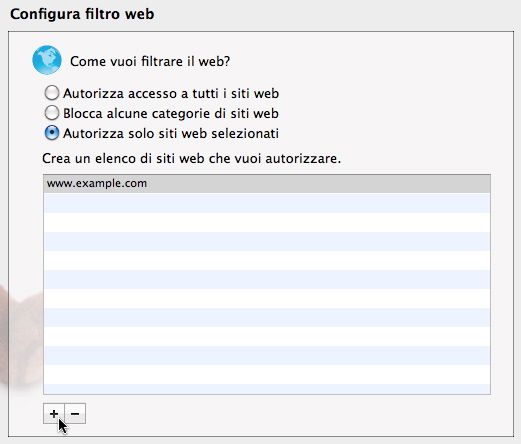Click the 'Come vuoi filtrare il web?' text

tap(150, 61)
